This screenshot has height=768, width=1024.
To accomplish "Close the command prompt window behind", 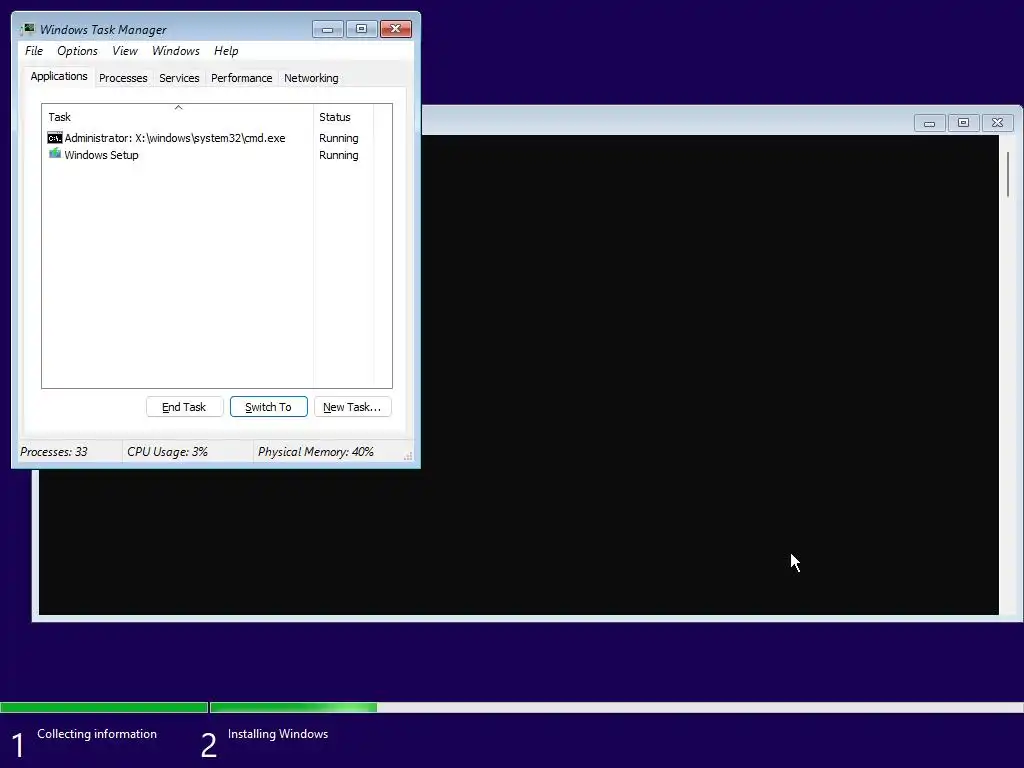I will click(x=997, y=123).
